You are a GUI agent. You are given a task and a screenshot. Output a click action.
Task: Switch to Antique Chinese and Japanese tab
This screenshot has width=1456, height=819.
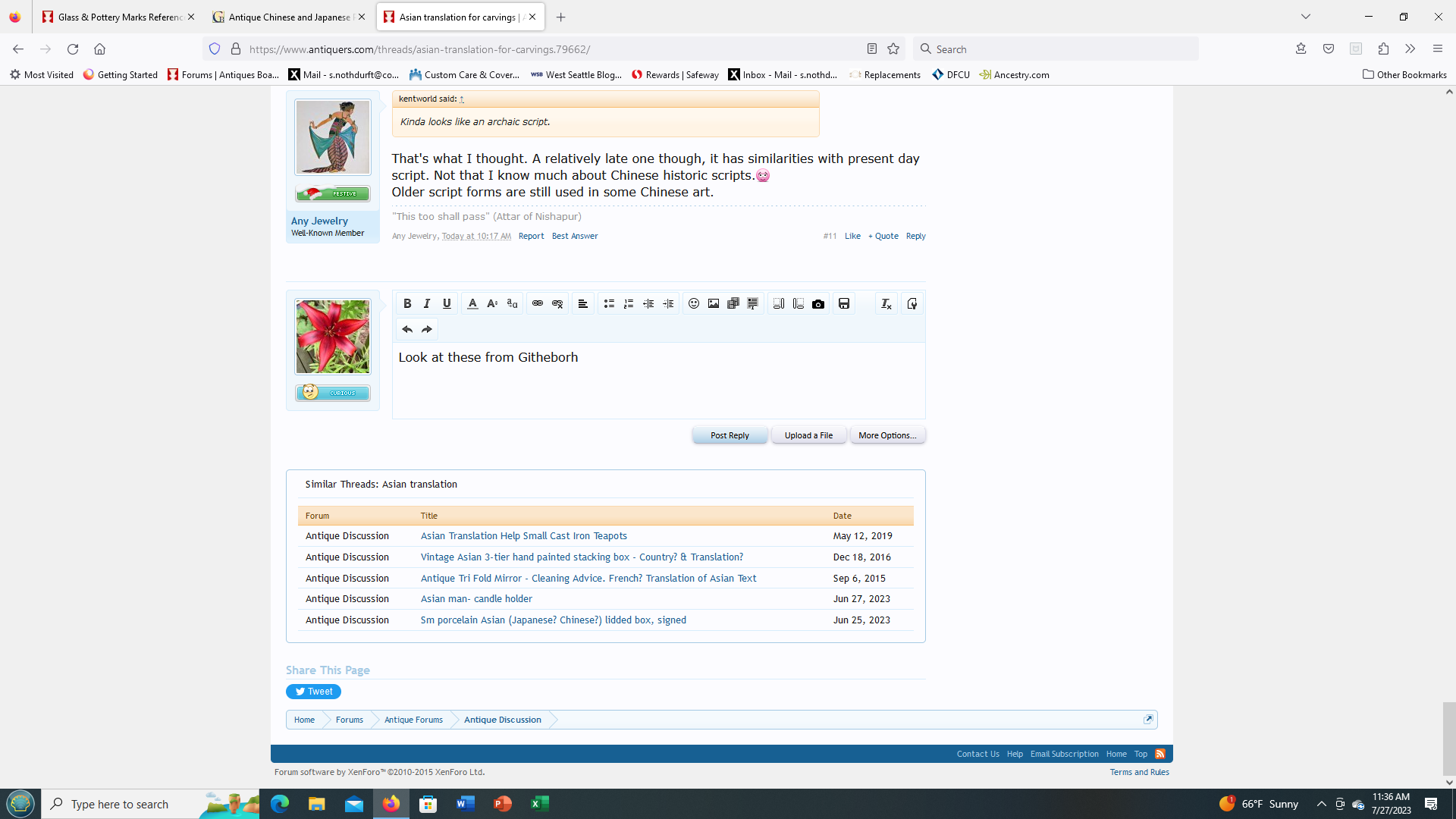[x=289, y=17]
